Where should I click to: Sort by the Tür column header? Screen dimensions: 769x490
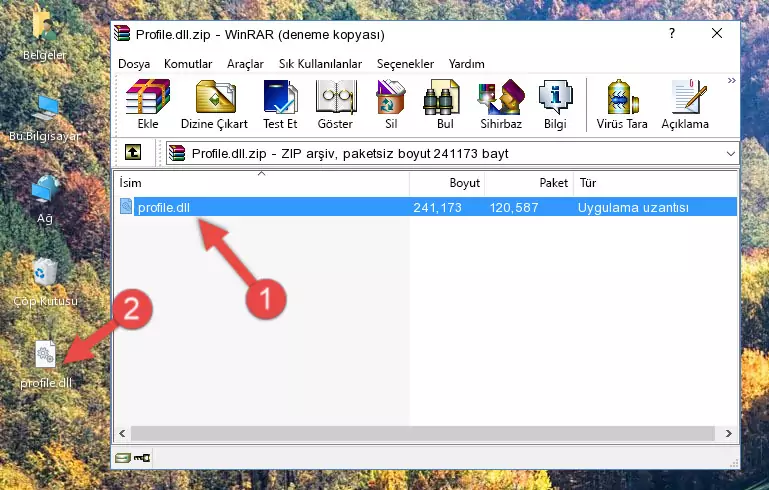point(655,183)
